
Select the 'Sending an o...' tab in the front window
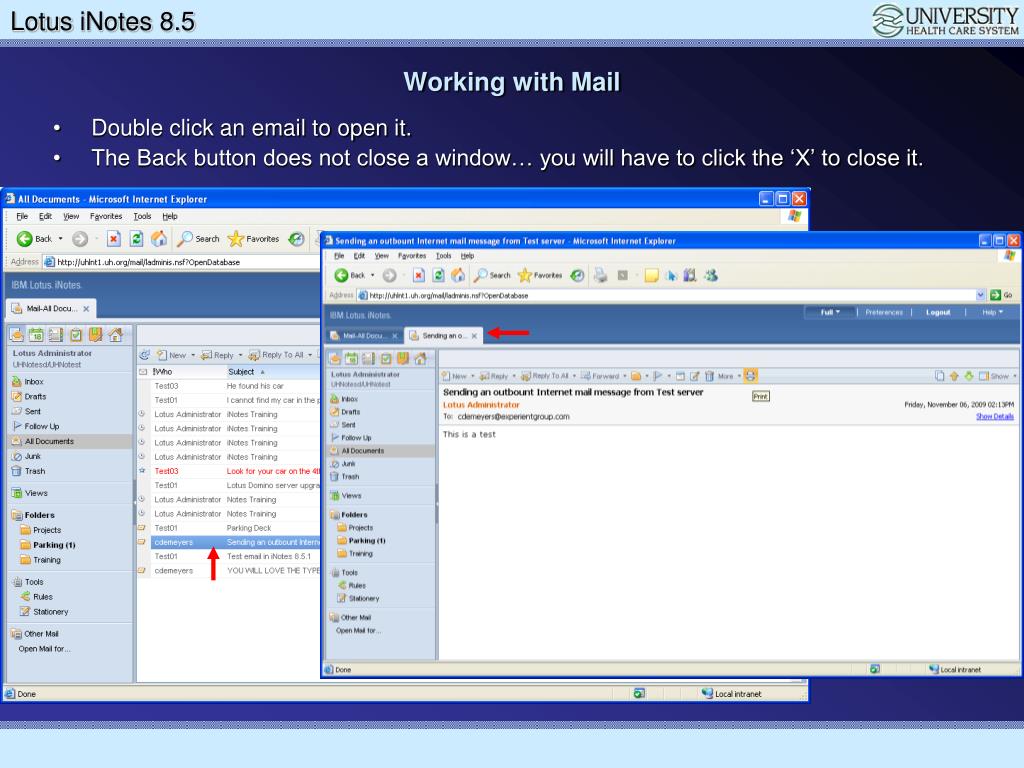pos(444,336)
